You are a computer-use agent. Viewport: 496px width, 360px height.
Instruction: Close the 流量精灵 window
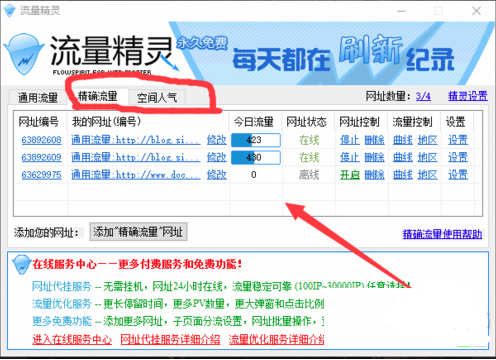(476, 11)
